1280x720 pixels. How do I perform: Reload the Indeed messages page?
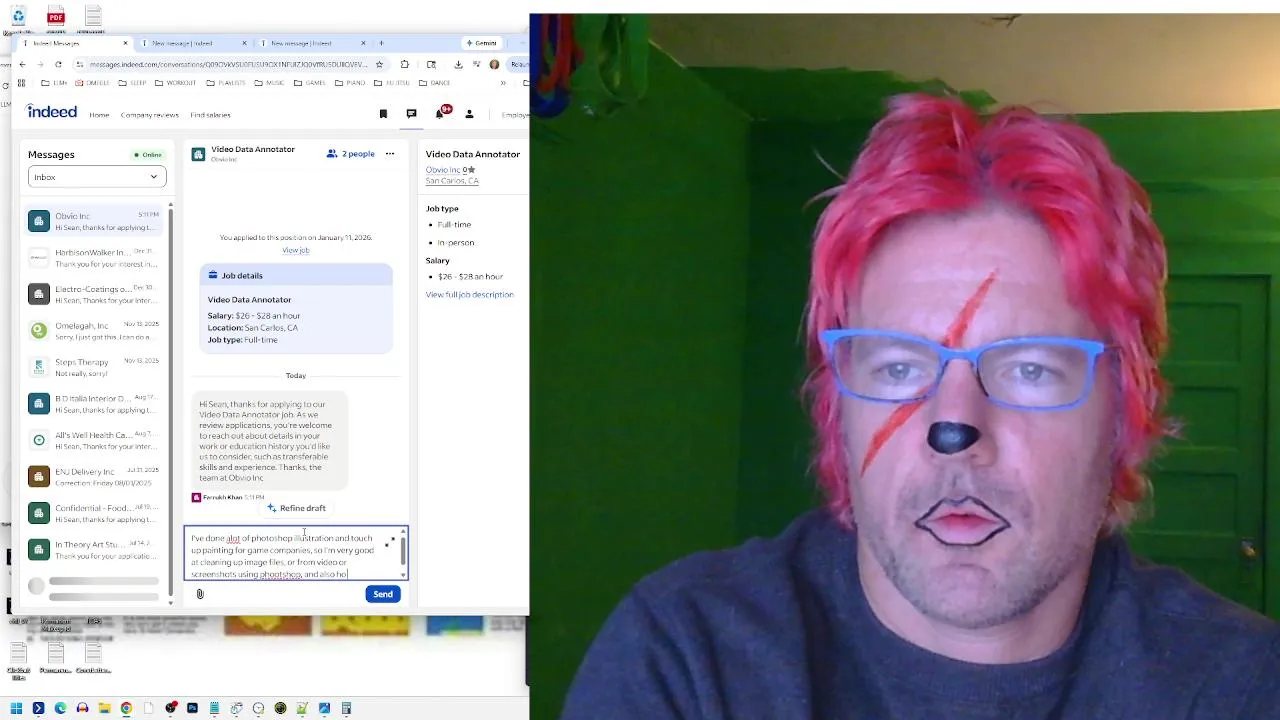58,64
